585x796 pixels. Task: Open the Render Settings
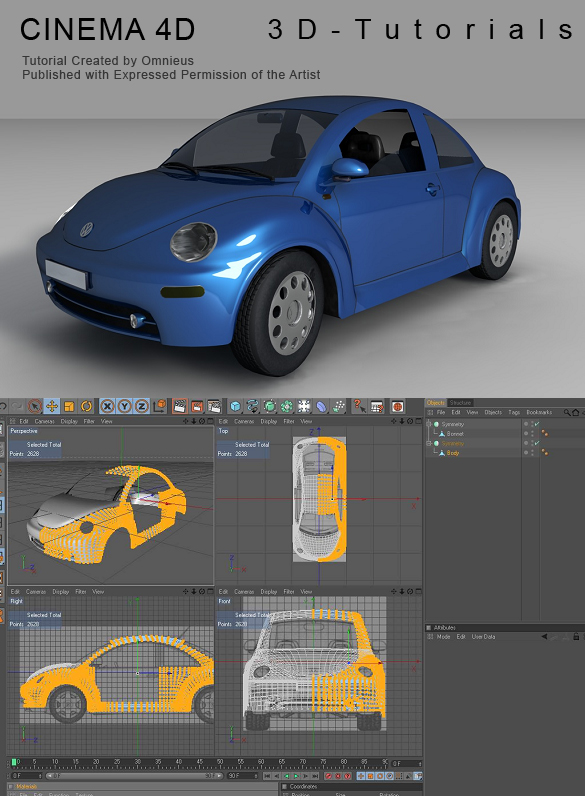[214, 406]
